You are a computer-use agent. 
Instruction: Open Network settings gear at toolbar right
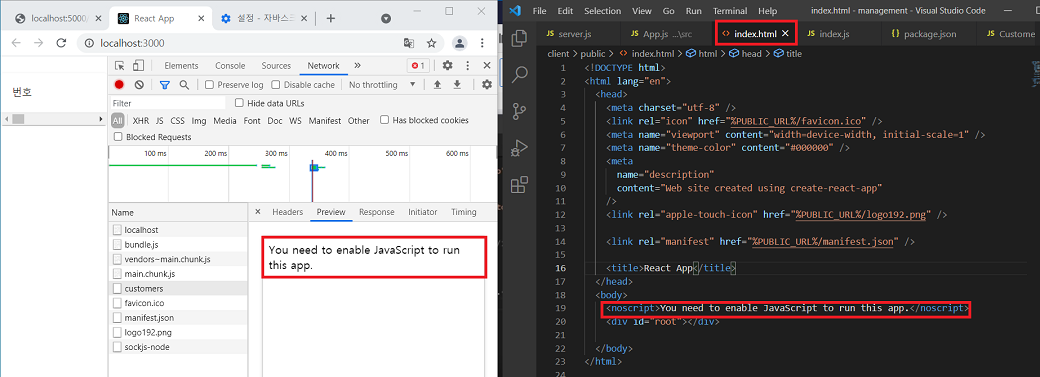coord(487,85)
